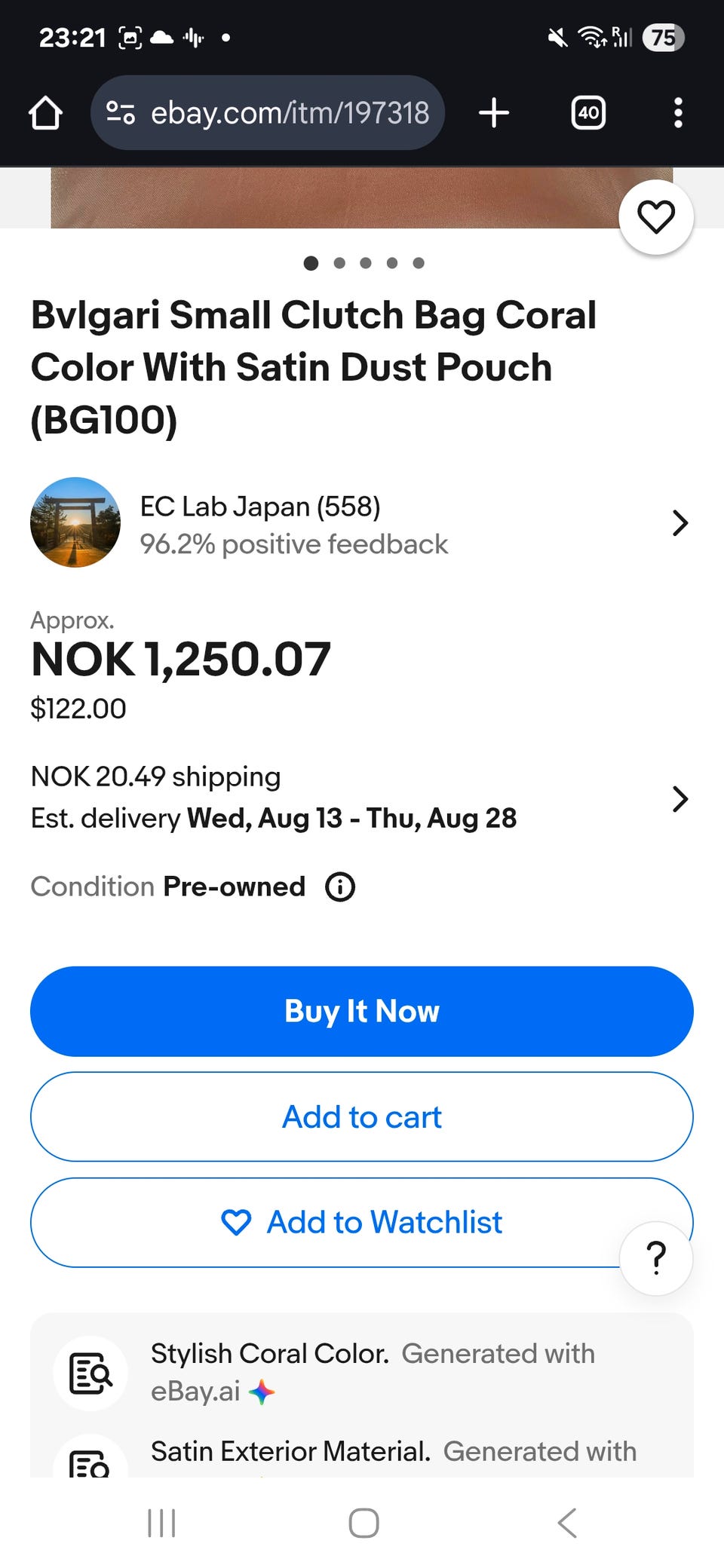Viewport: 724px width, 1568px height.
Task: Add to Watchlist with heart button
Action: coord(362,1222)
